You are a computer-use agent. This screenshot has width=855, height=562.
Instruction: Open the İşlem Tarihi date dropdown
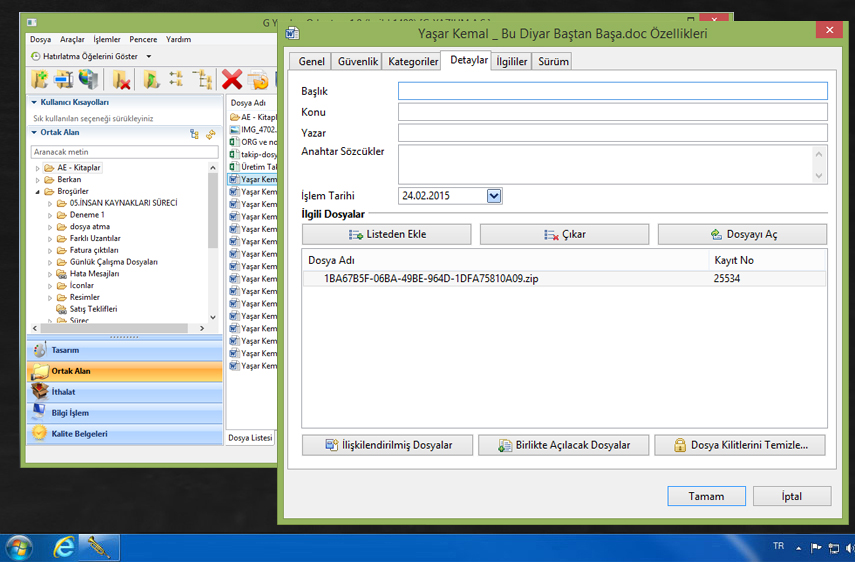click(493, 196)
